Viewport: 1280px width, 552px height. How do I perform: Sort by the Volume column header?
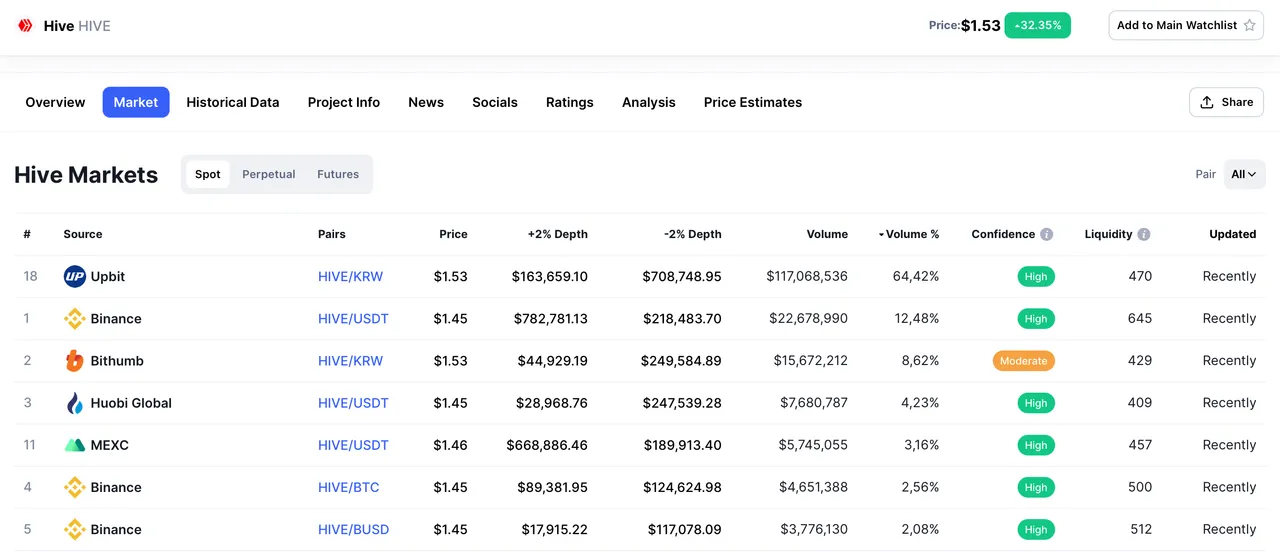[827, 234]
